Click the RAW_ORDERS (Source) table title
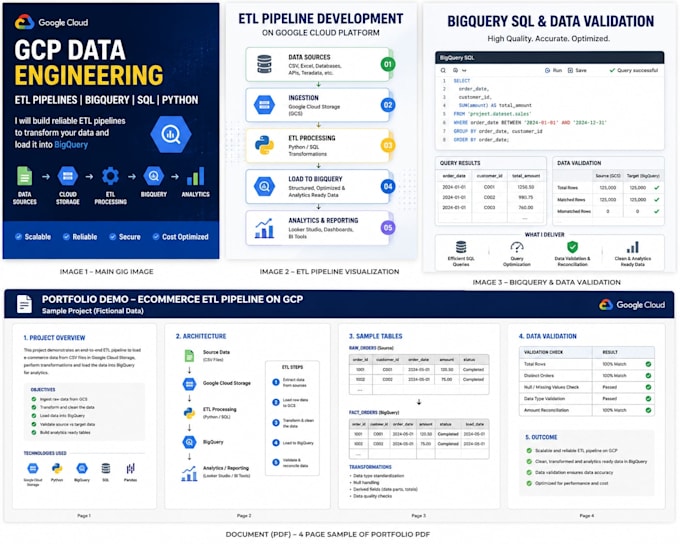The width and height of the screenshot is (680, 544). (x=371, y=348)
